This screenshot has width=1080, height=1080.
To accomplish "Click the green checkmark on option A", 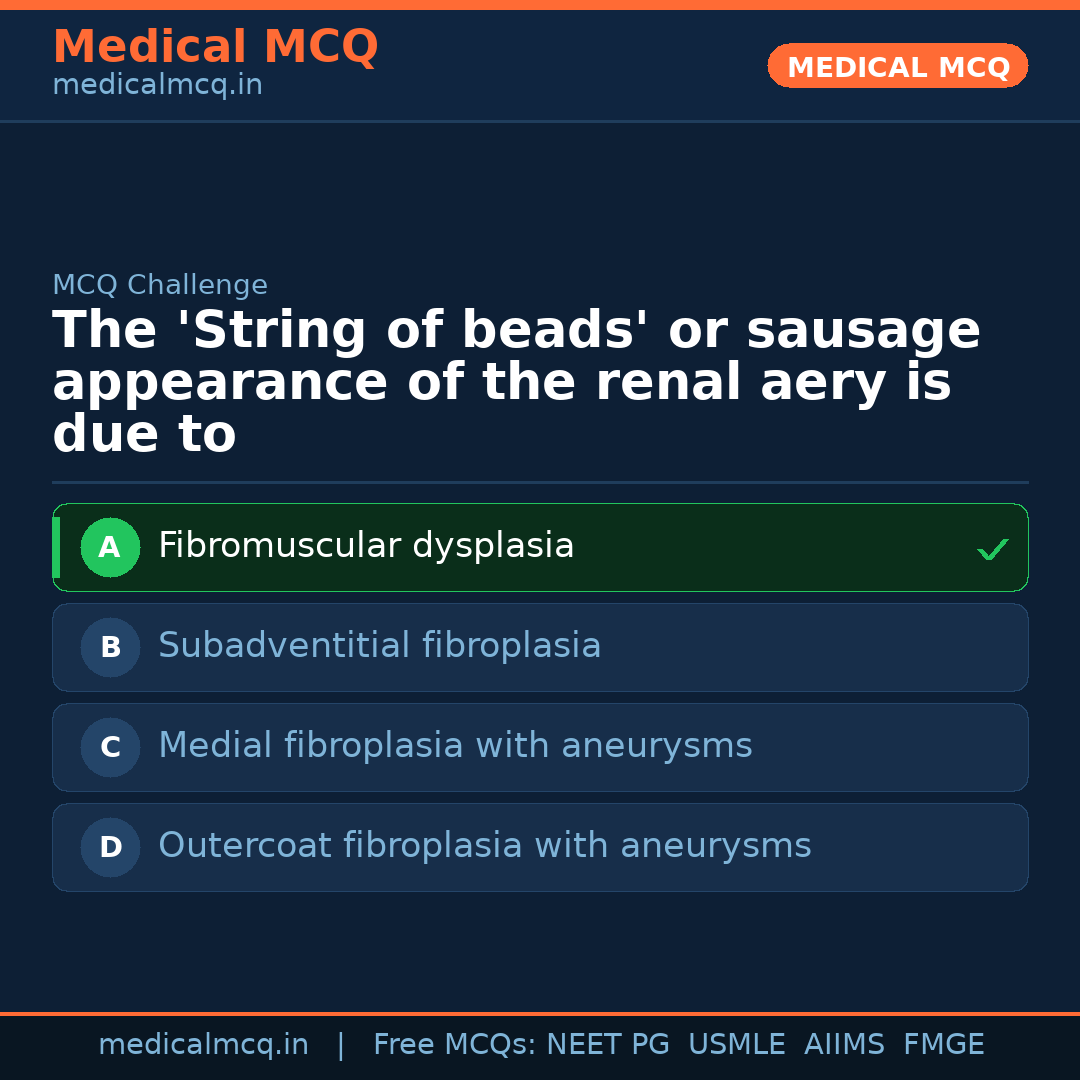I will click(x=992, y=549).
